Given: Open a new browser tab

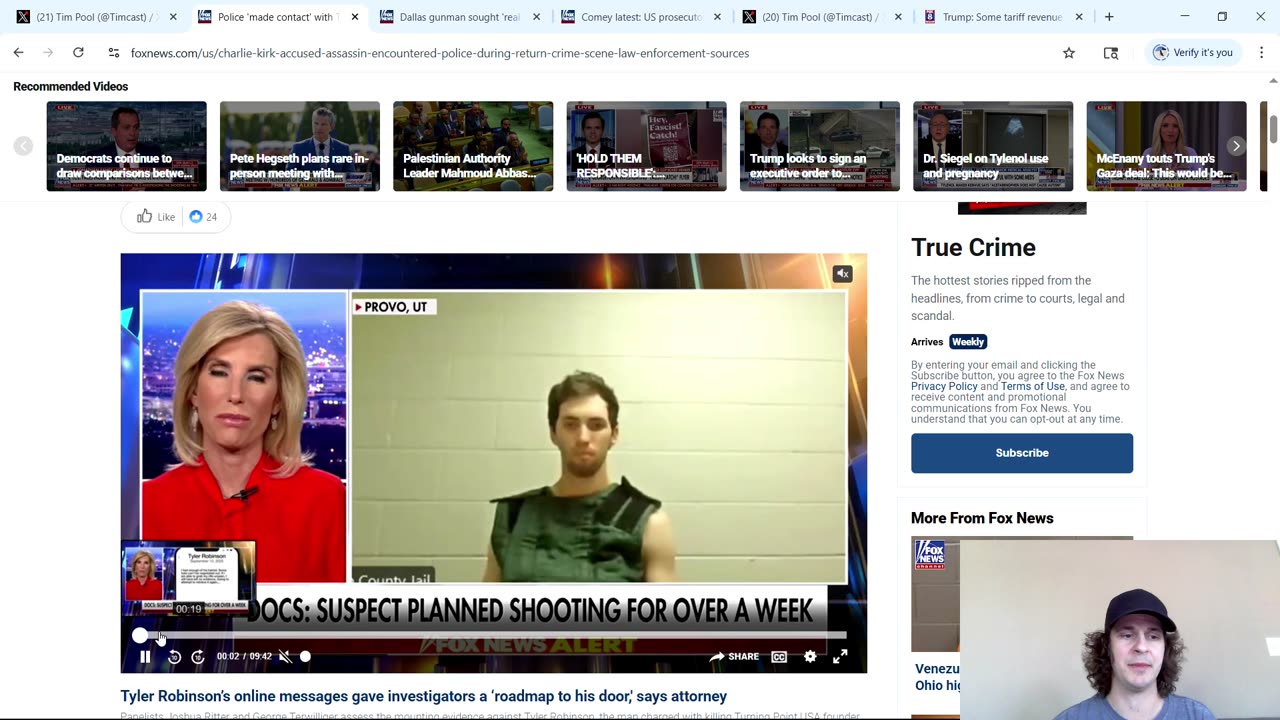Looking at the screenshot, I should [x=1109, y=17].
